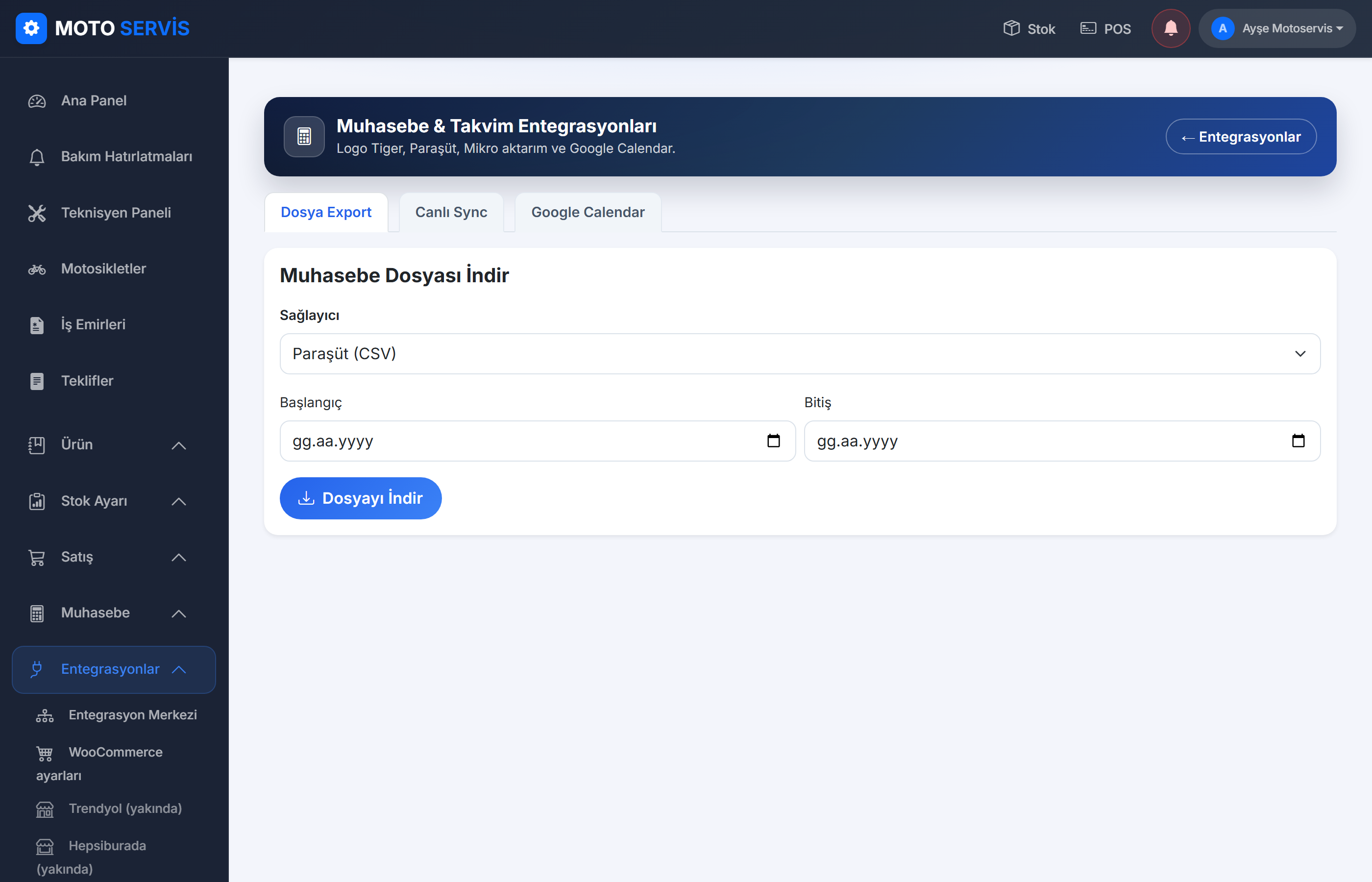
Task: Open Entegrasyon Merkezi submenu link
Action: point(117,715)
